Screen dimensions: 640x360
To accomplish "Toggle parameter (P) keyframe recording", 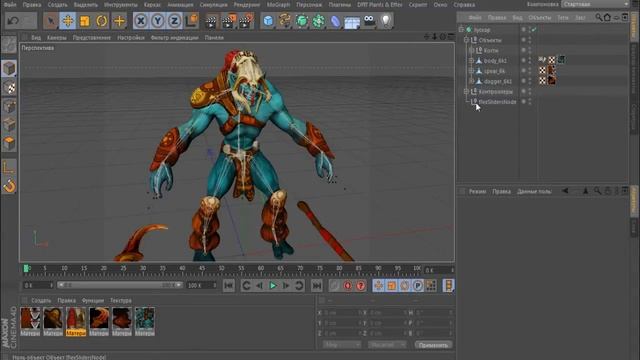I will point(418,285).
